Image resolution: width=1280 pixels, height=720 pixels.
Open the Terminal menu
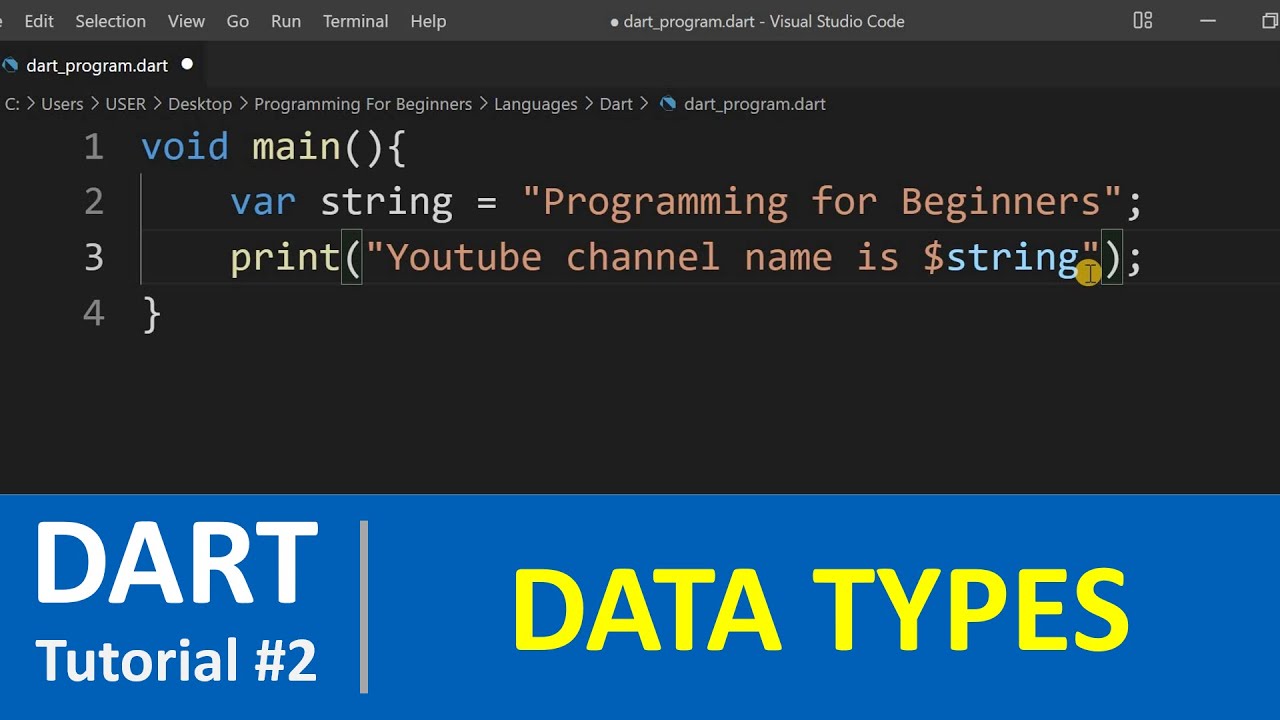(355, 21)
